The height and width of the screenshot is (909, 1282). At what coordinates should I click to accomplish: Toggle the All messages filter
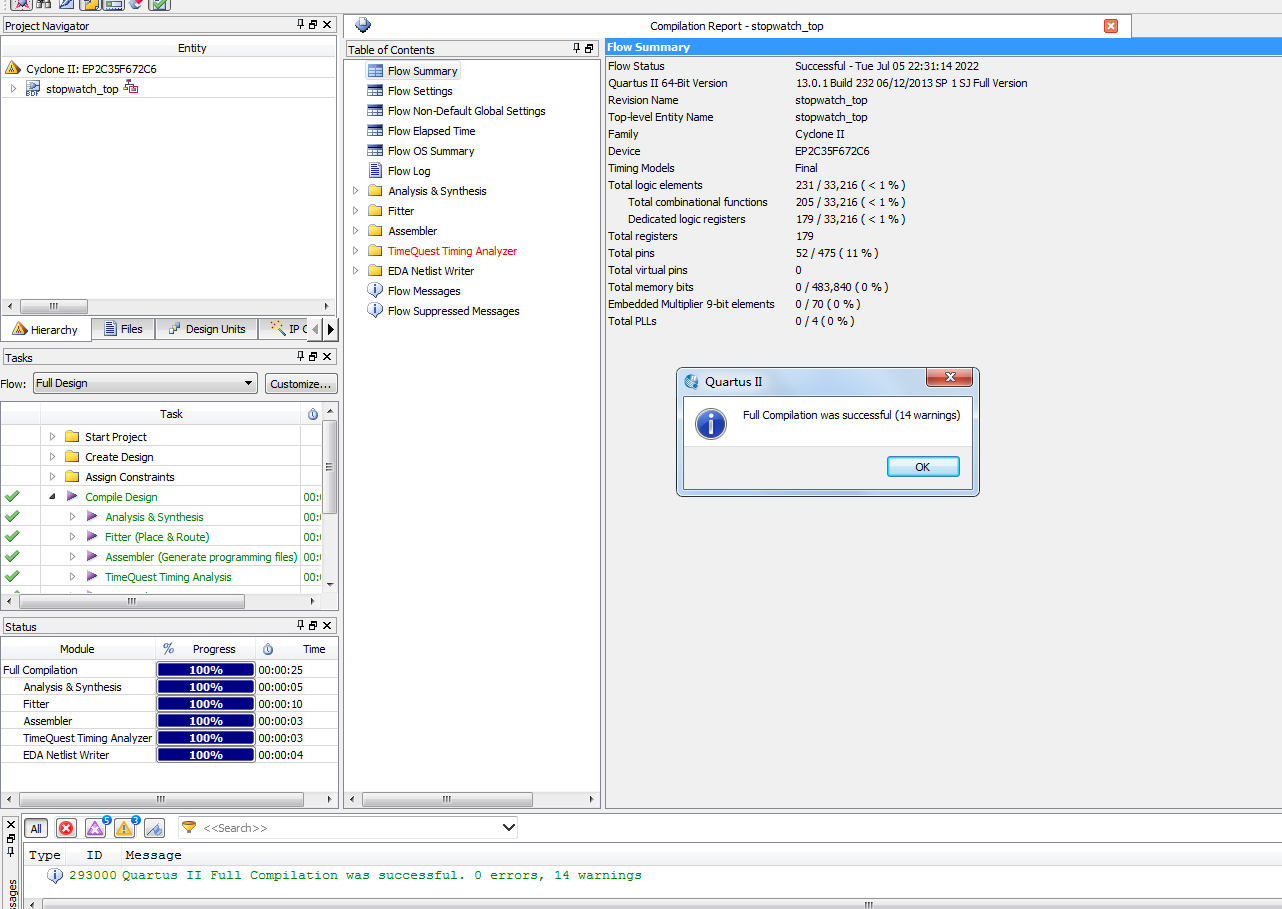pyautogui.click(x=36, y=828)
